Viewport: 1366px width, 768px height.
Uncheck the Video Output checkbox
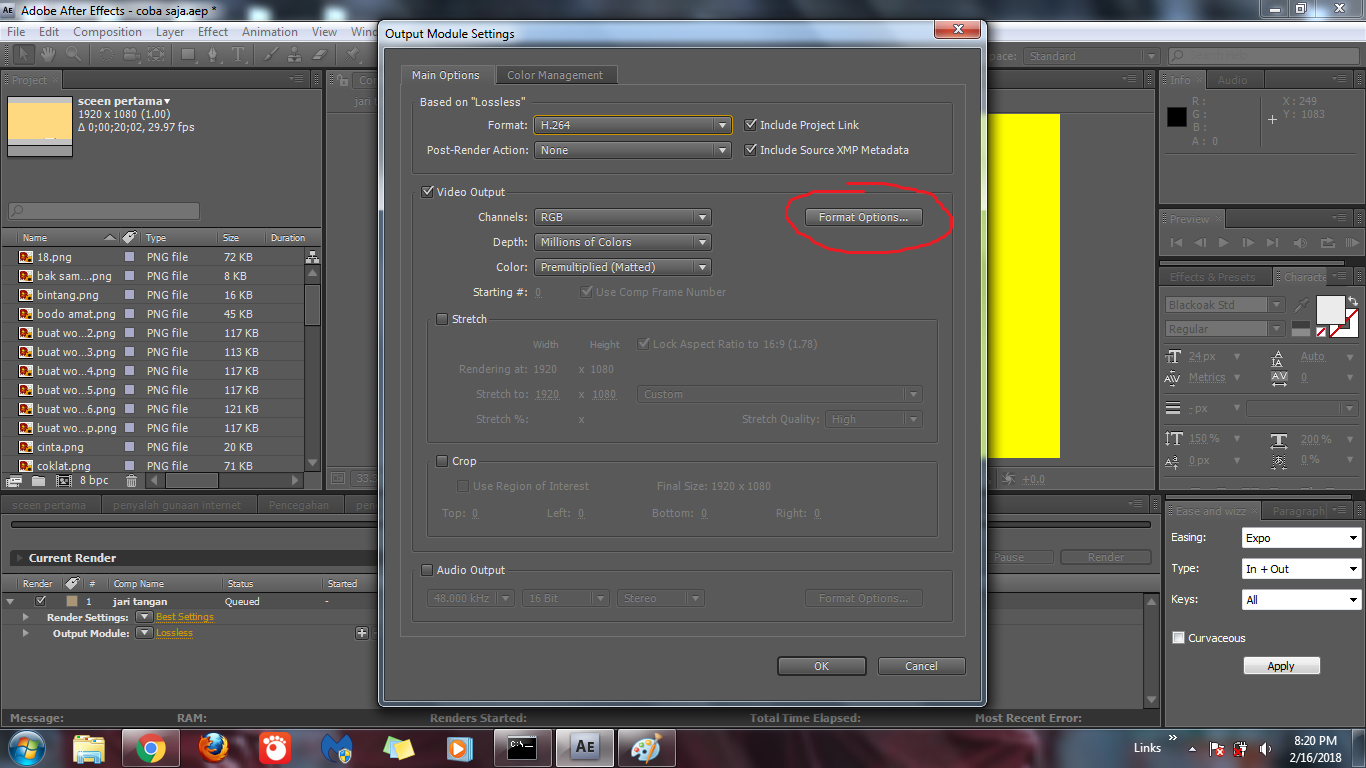tap(428, 192)
